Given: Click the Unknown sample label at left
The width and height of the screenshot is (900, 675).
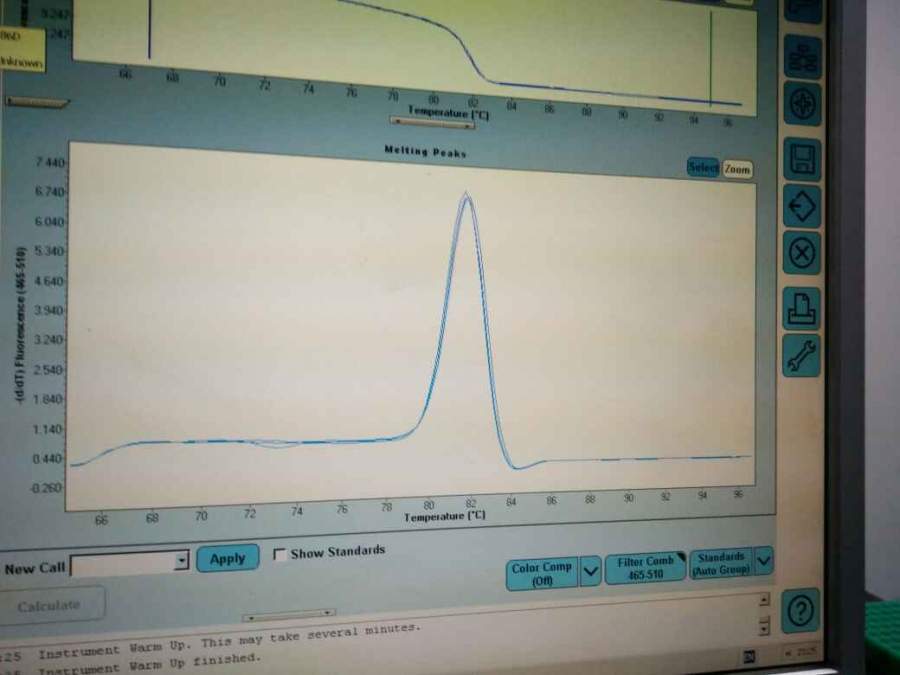Looking at the screenshot, I should (21, 62).
